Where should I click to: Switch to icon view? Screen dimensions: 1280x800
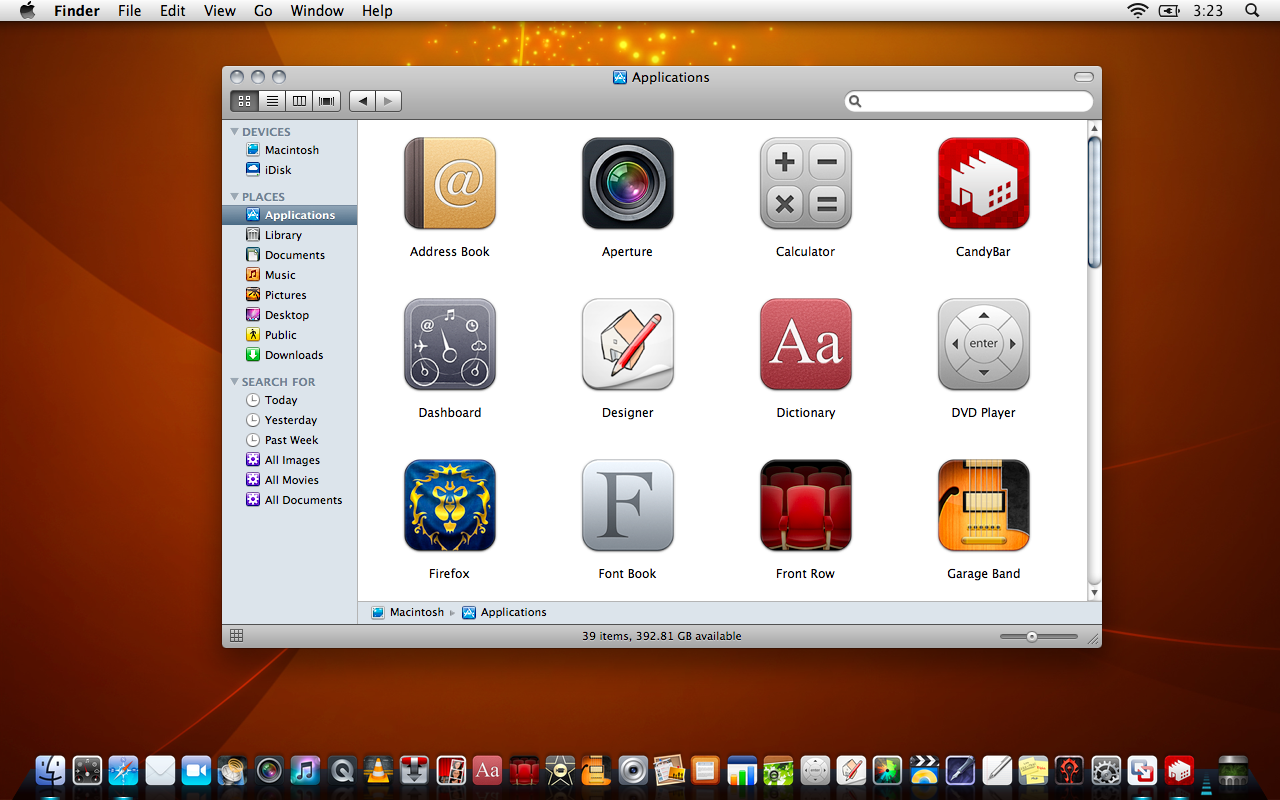[244, 100]
